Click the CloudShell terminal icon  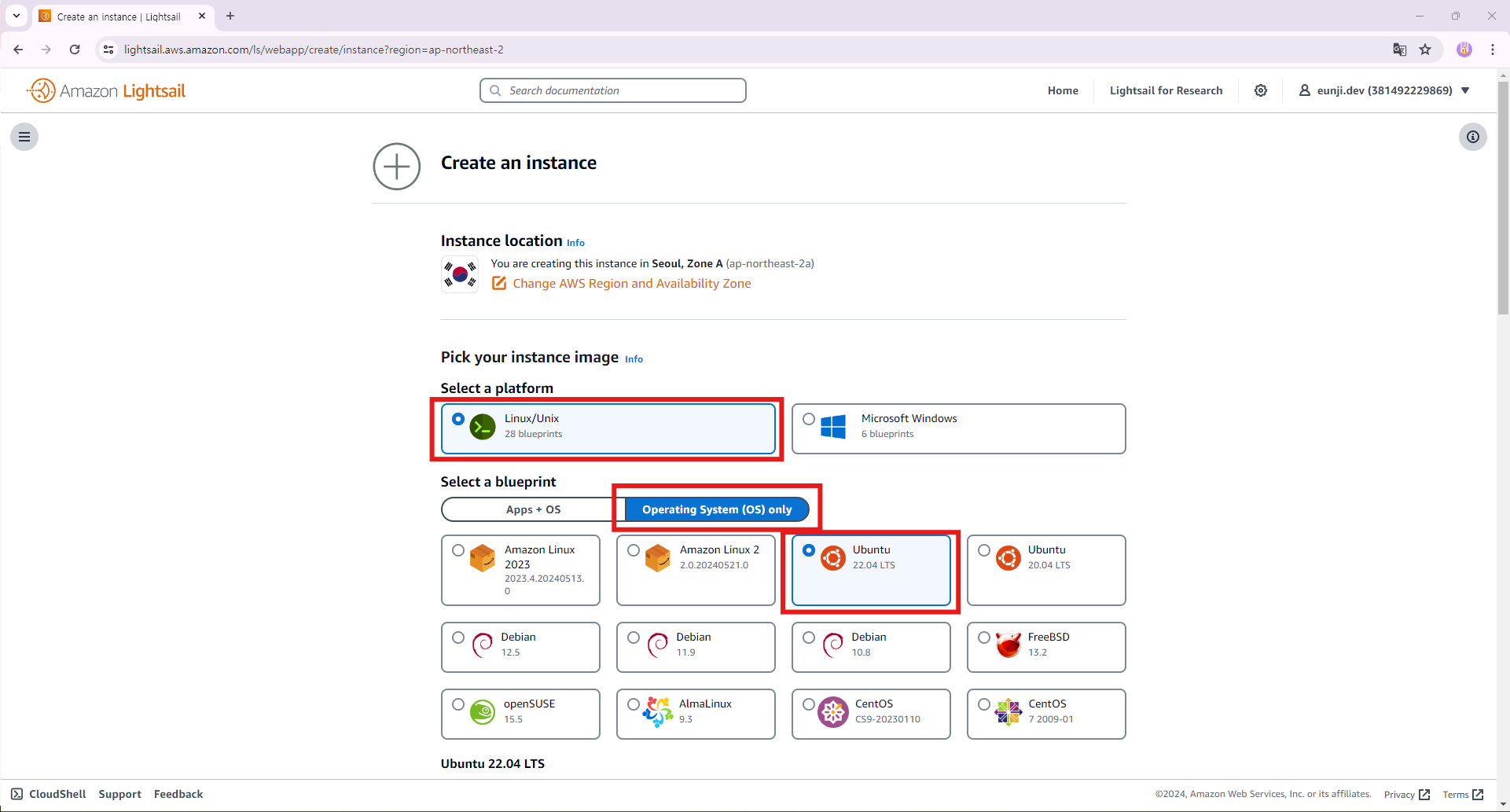coord(17,794)
